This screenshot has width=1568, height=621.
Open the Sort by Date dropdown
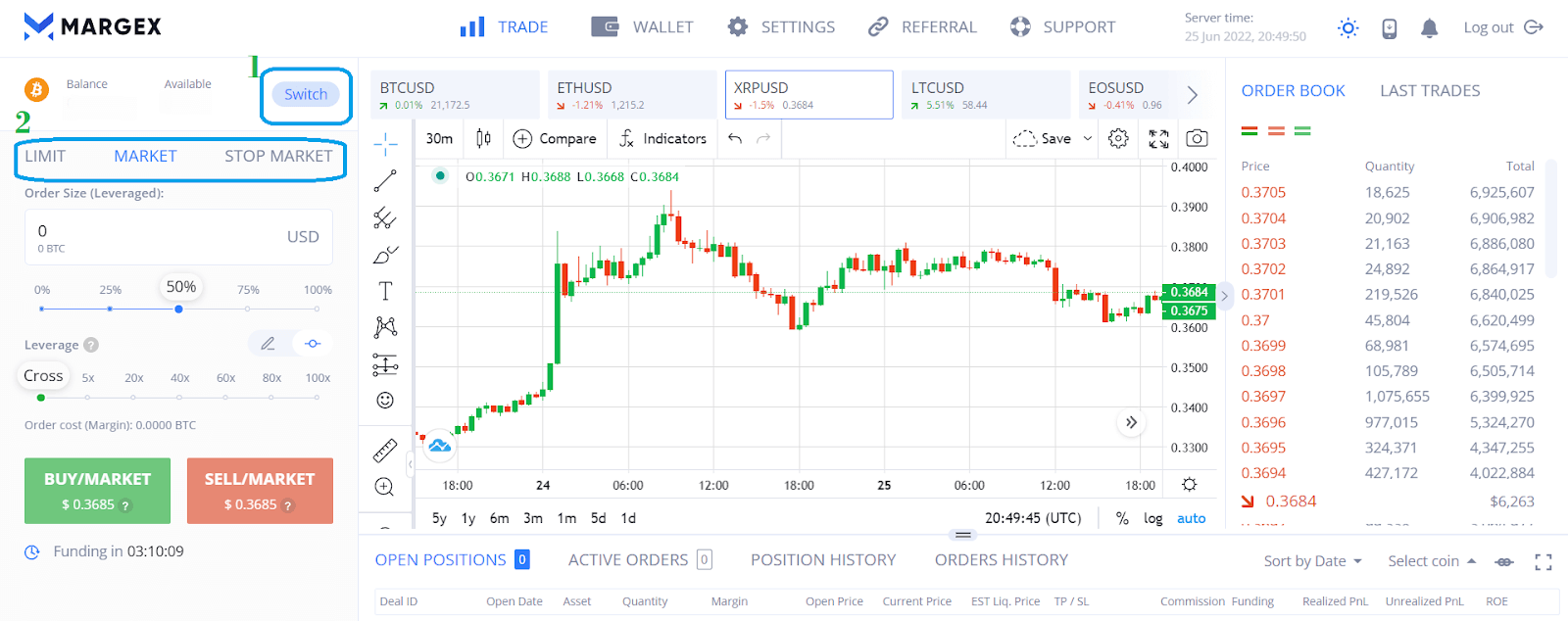click(x=1313, y=561)
